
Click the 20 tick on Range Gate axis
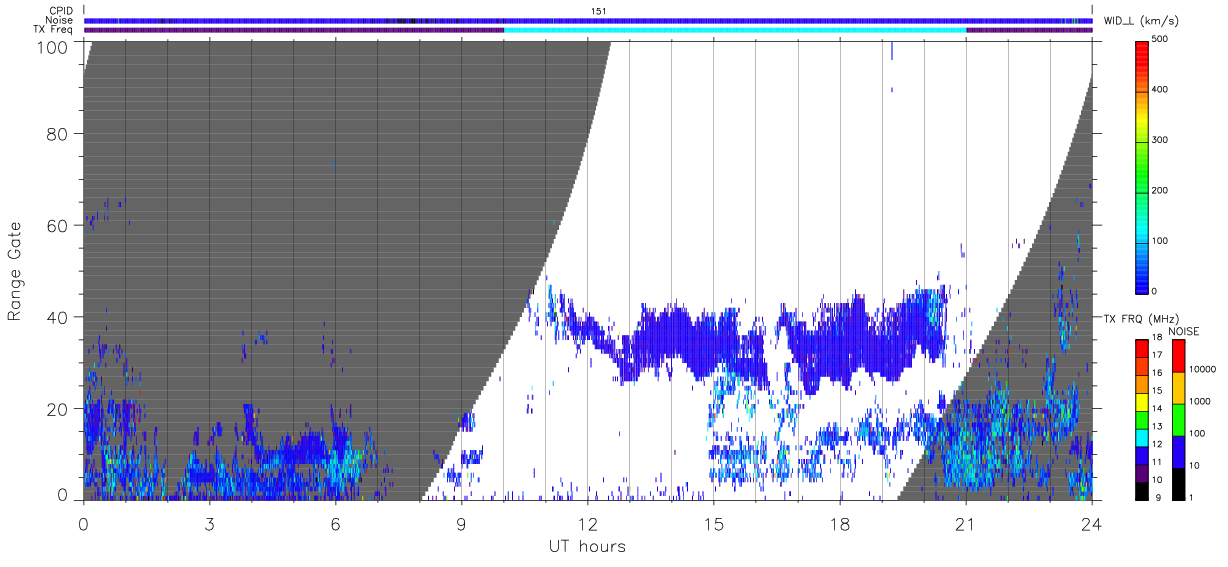pos(57,408)
